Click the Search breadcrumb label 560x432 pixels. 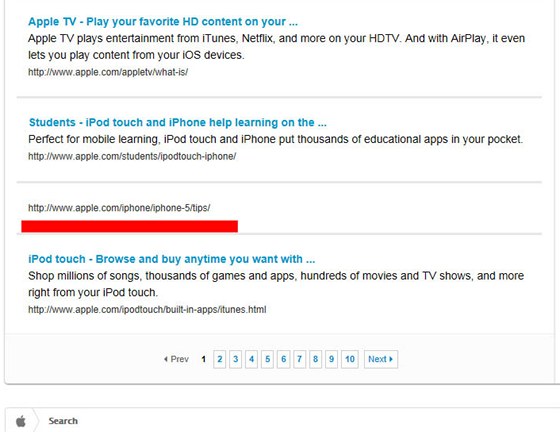[x=63, y=421]
